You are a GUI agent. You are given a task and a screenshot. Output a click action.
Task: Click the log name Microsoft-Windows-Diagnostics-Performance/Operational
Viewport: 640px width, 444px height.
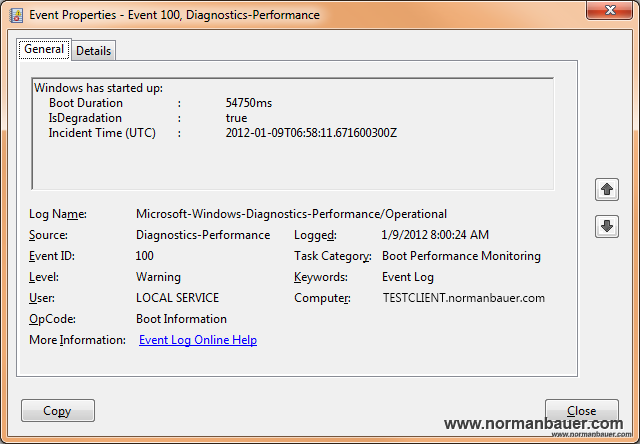pos(291,214)
